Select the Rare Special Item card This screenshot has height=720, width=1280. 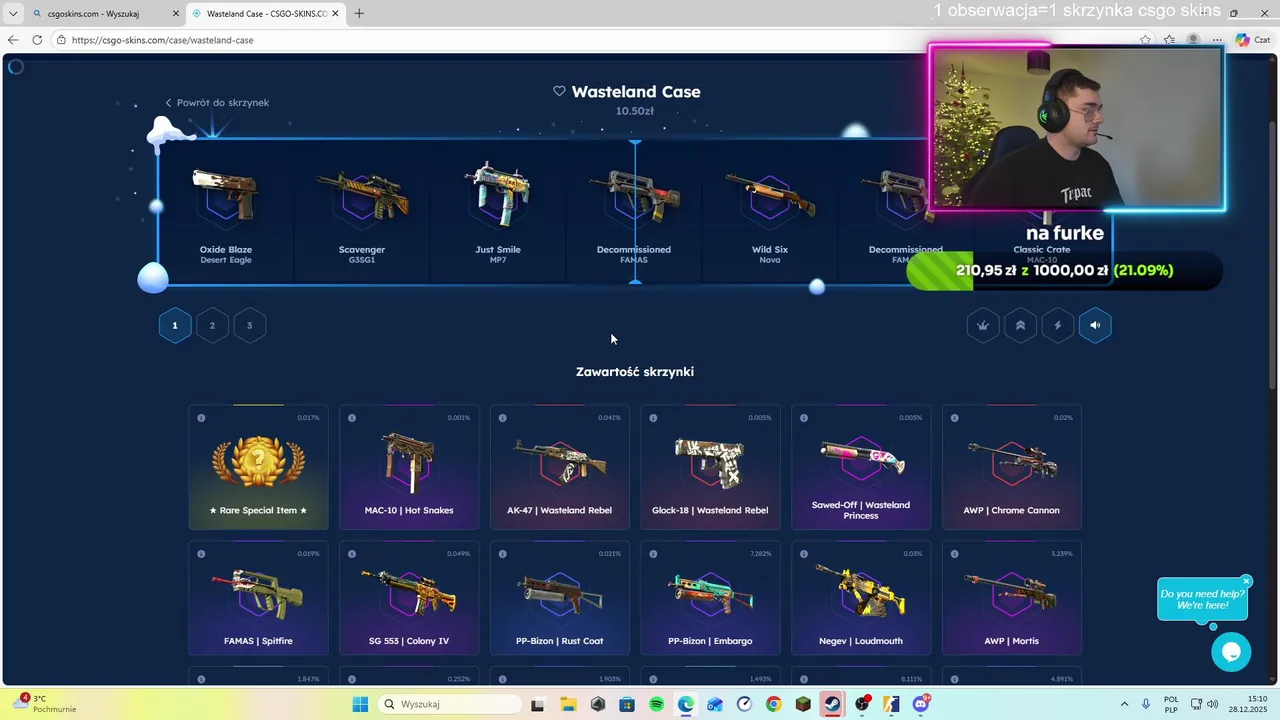click(x=258, y=467)
